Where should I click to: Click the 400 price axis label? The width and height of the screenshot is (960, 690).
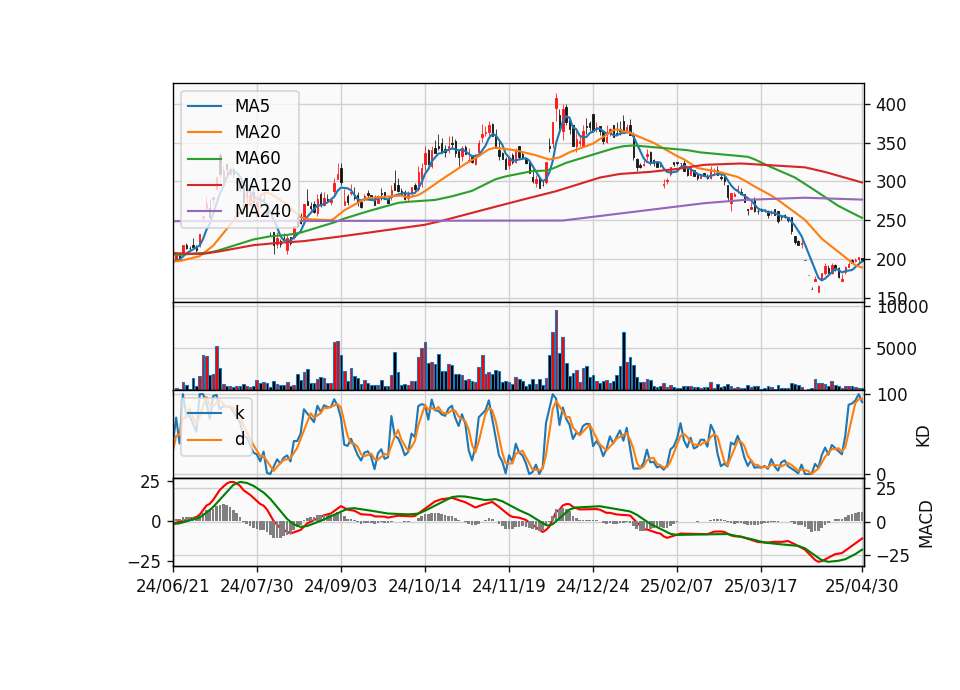coord(891,105)
